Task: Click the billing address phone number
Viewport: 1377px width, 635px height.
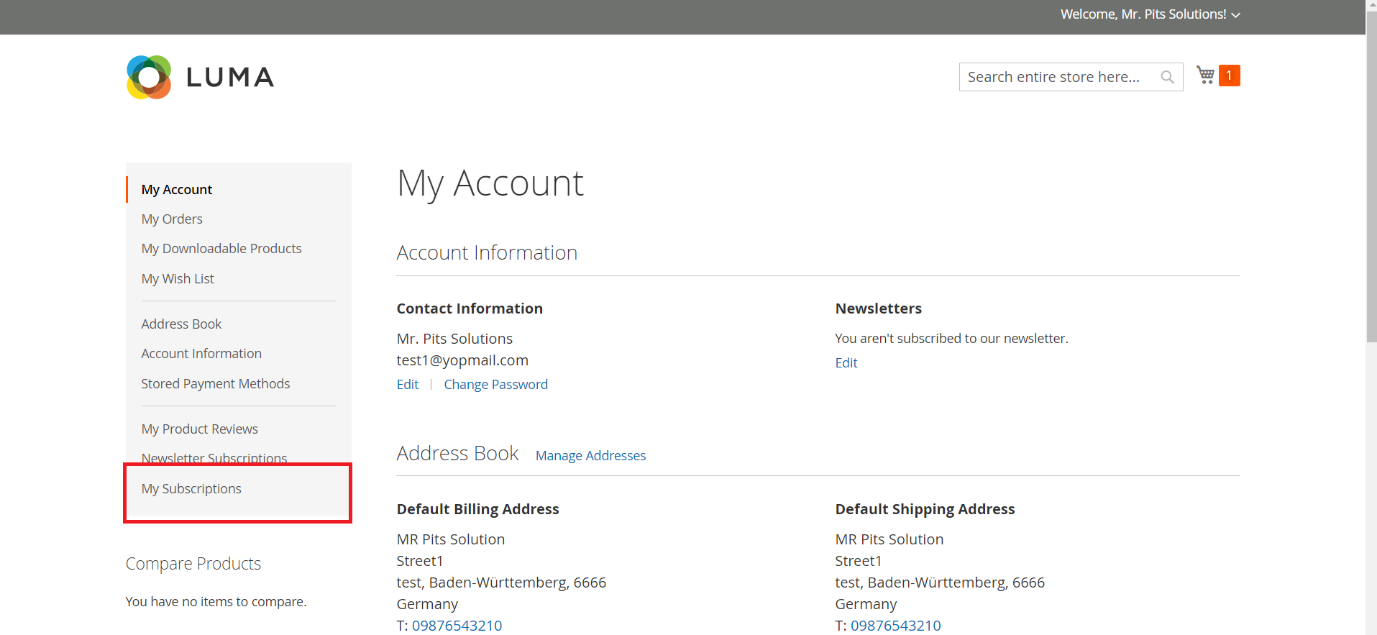Action: click(456, 625)
